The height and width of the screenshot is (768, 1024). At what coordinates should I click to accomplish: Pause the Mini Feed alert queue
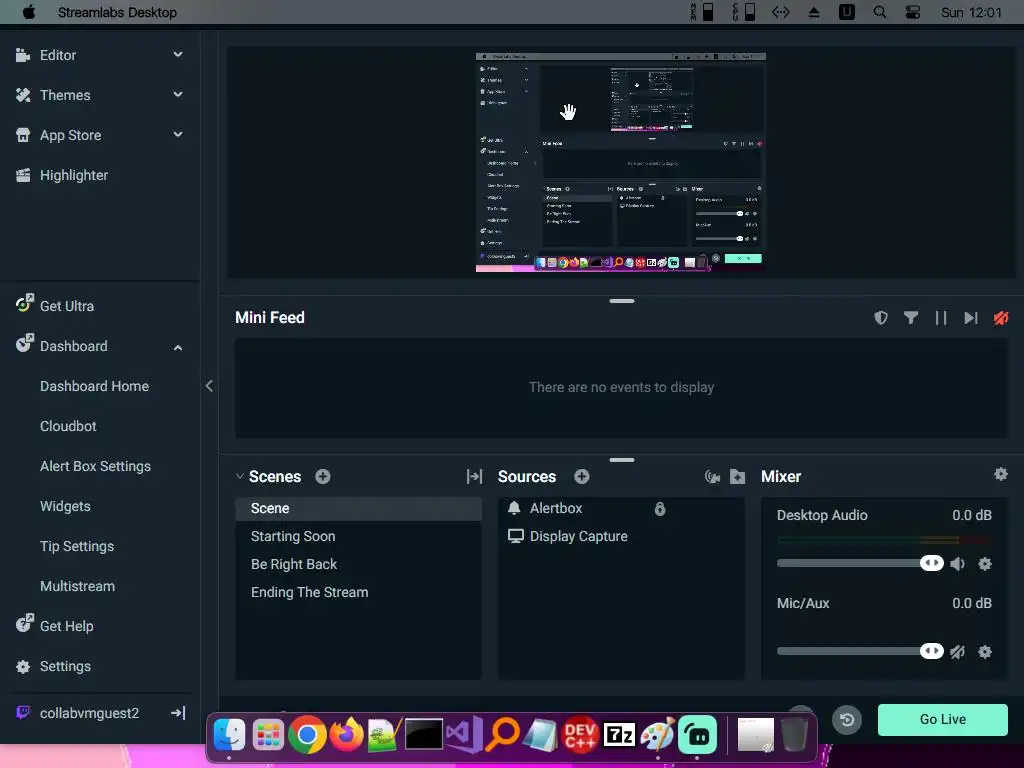(941, 318)
